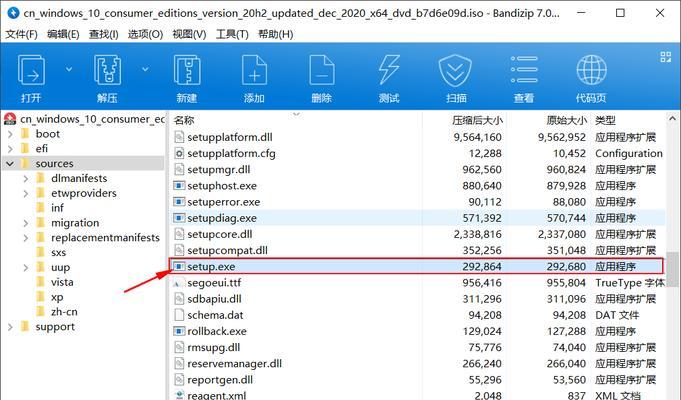Click the Delete (删除) toolbar icon
The image size is (681, 400).
click(321, 69)
